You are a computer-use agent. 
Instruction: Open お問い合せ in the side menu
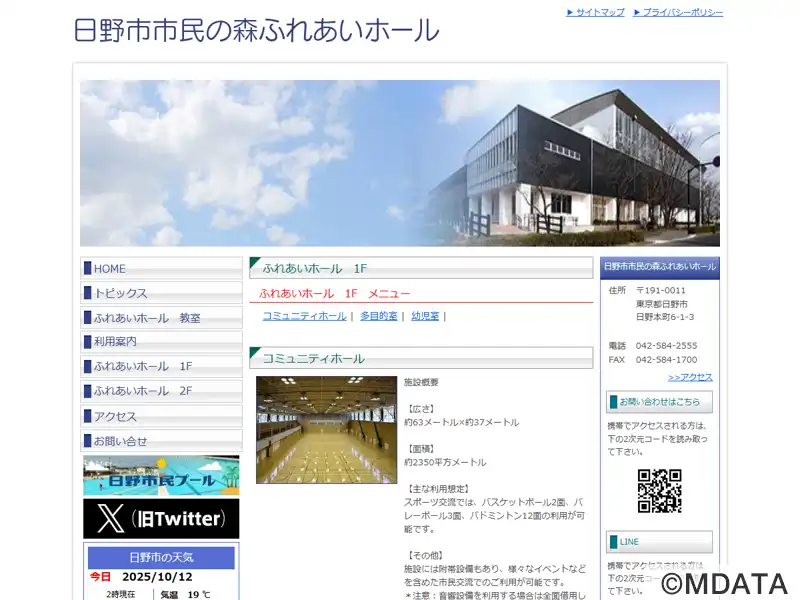coord(161,441)
